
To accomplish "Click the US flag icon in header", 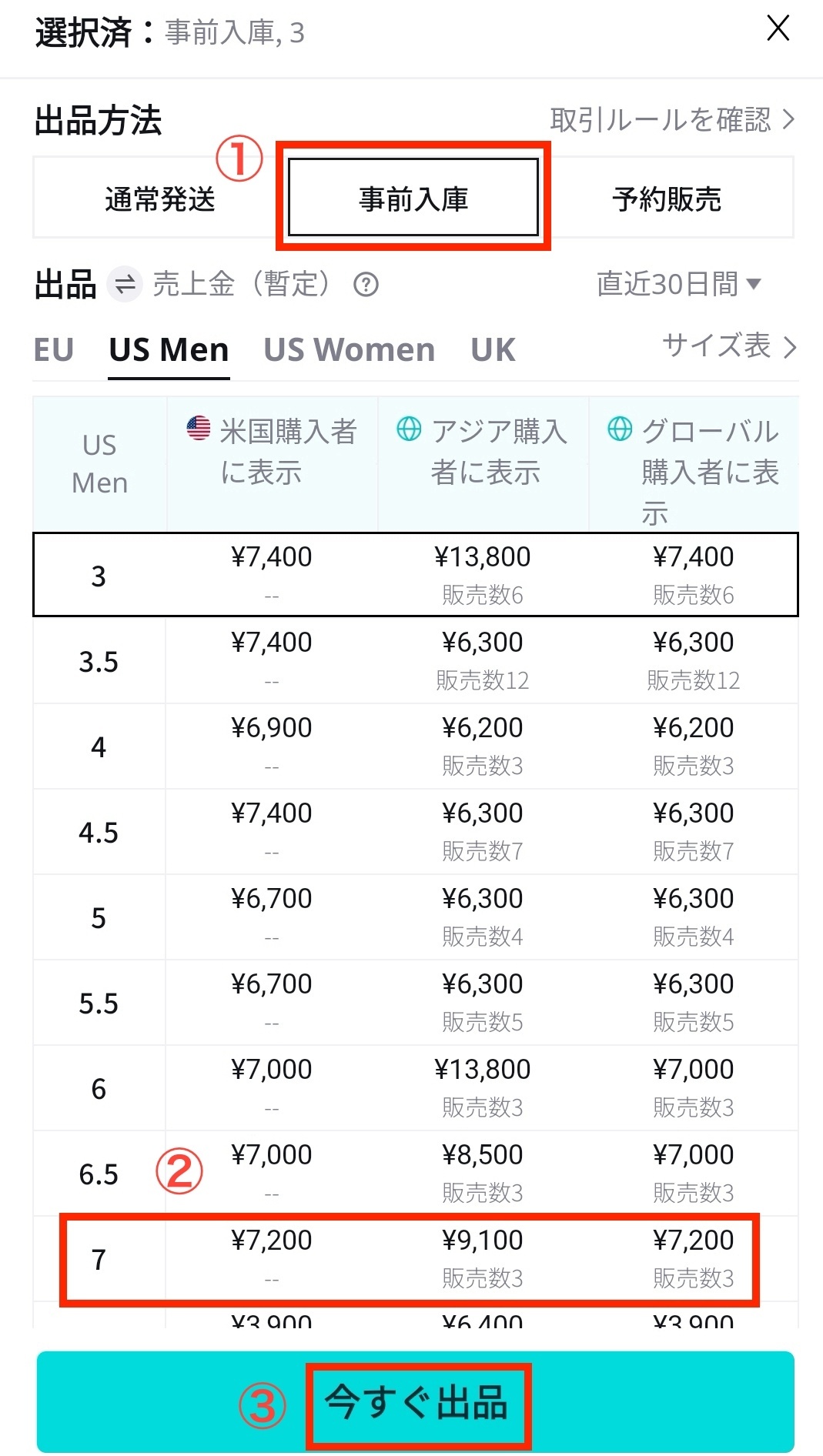I will tap(199, 428).
